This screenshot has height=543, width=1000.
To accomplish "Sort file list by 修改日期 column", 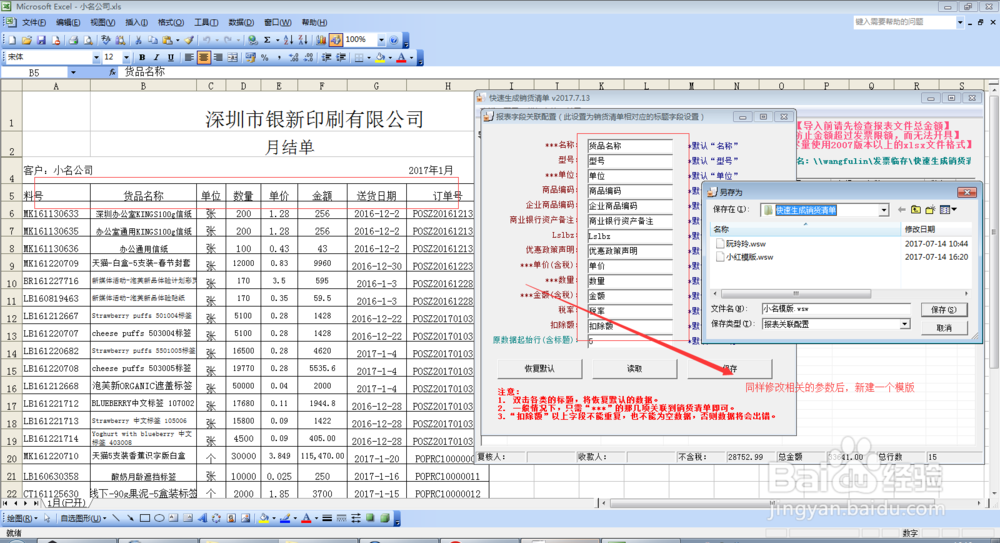I will tap(935, 228).
